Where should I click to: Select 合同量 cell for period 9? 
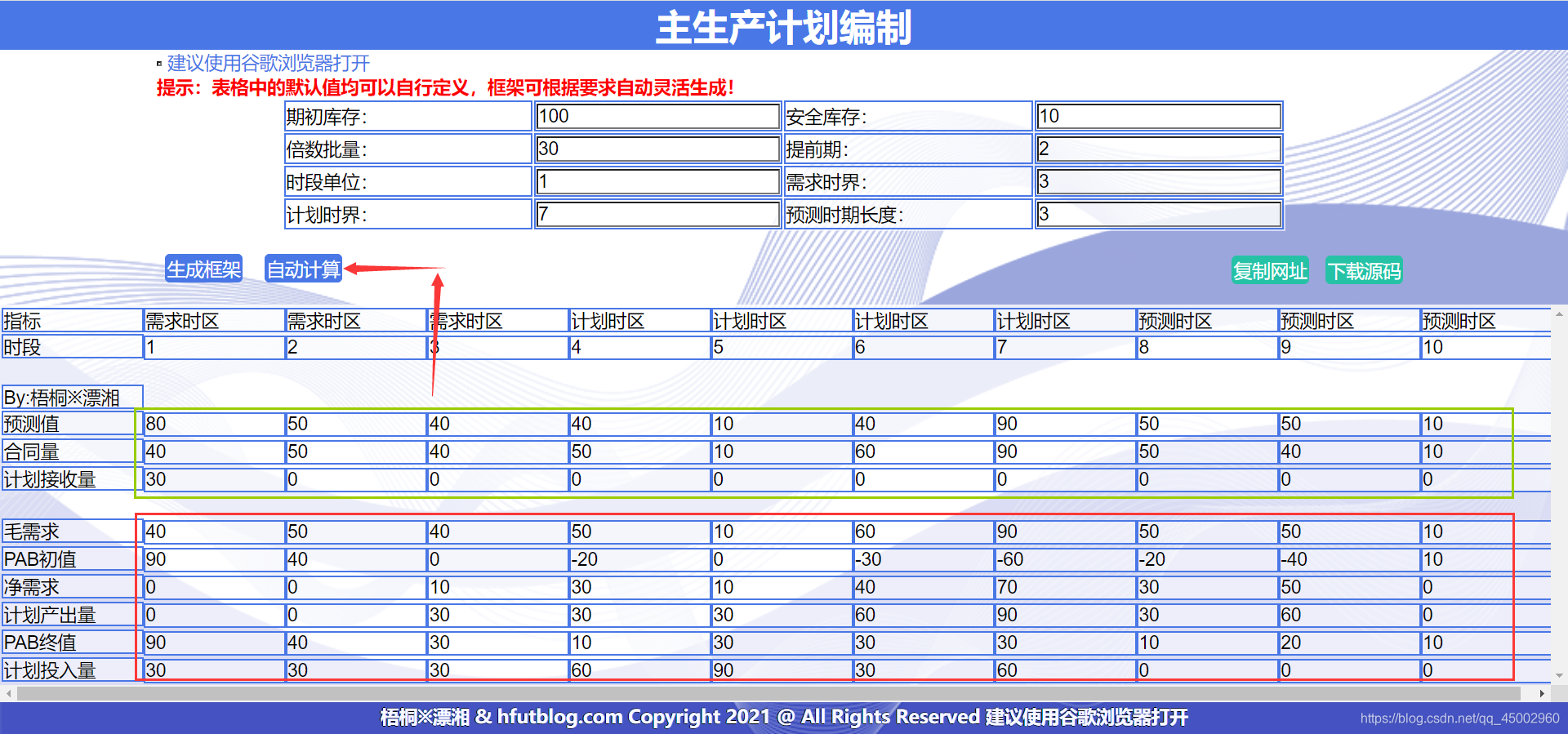(1350, 452)
